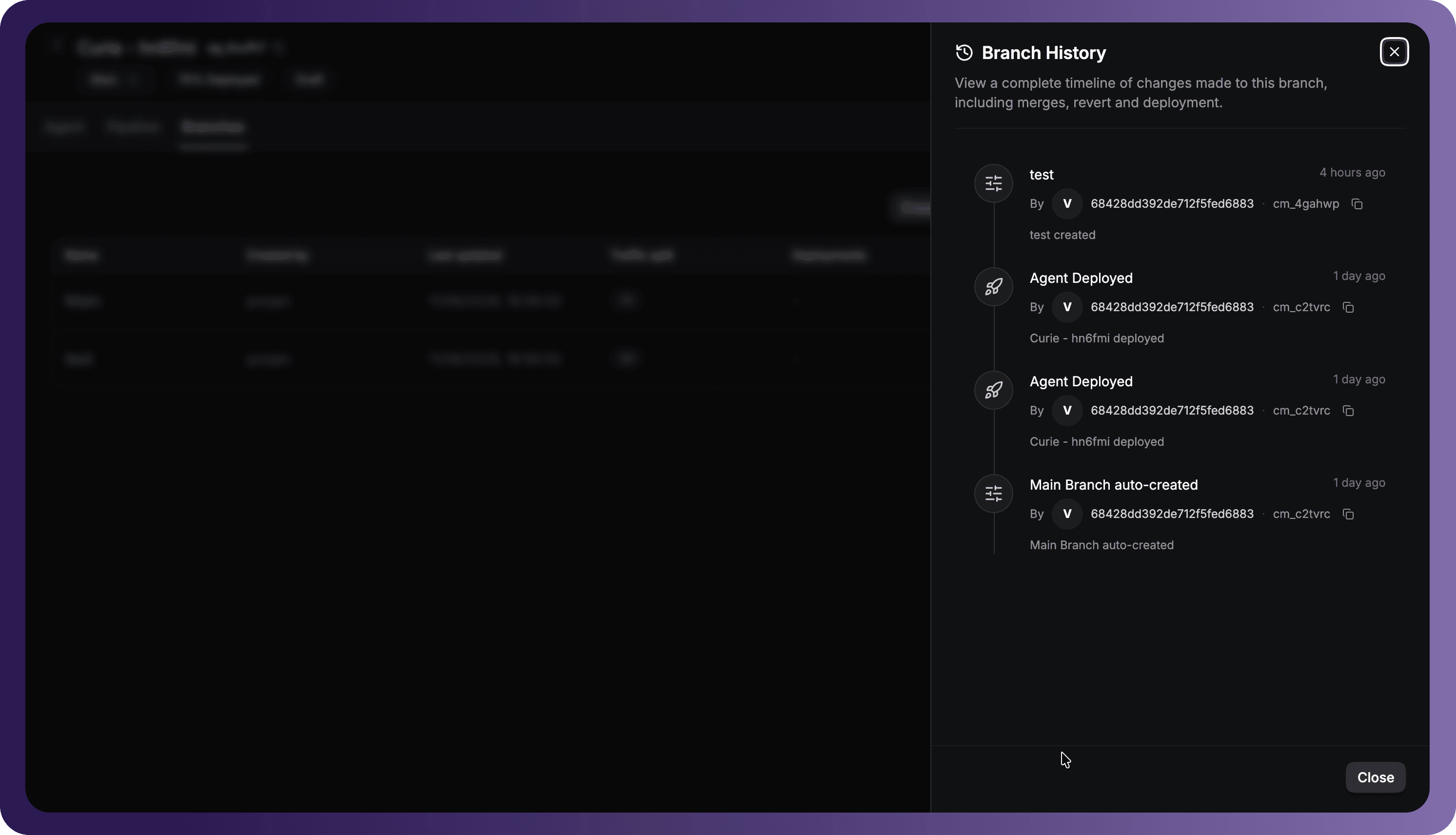Screen dimensions: 1456x835
Task: Copy the commit ID cm_4gahwp
Action: [x=1357, y=204]
